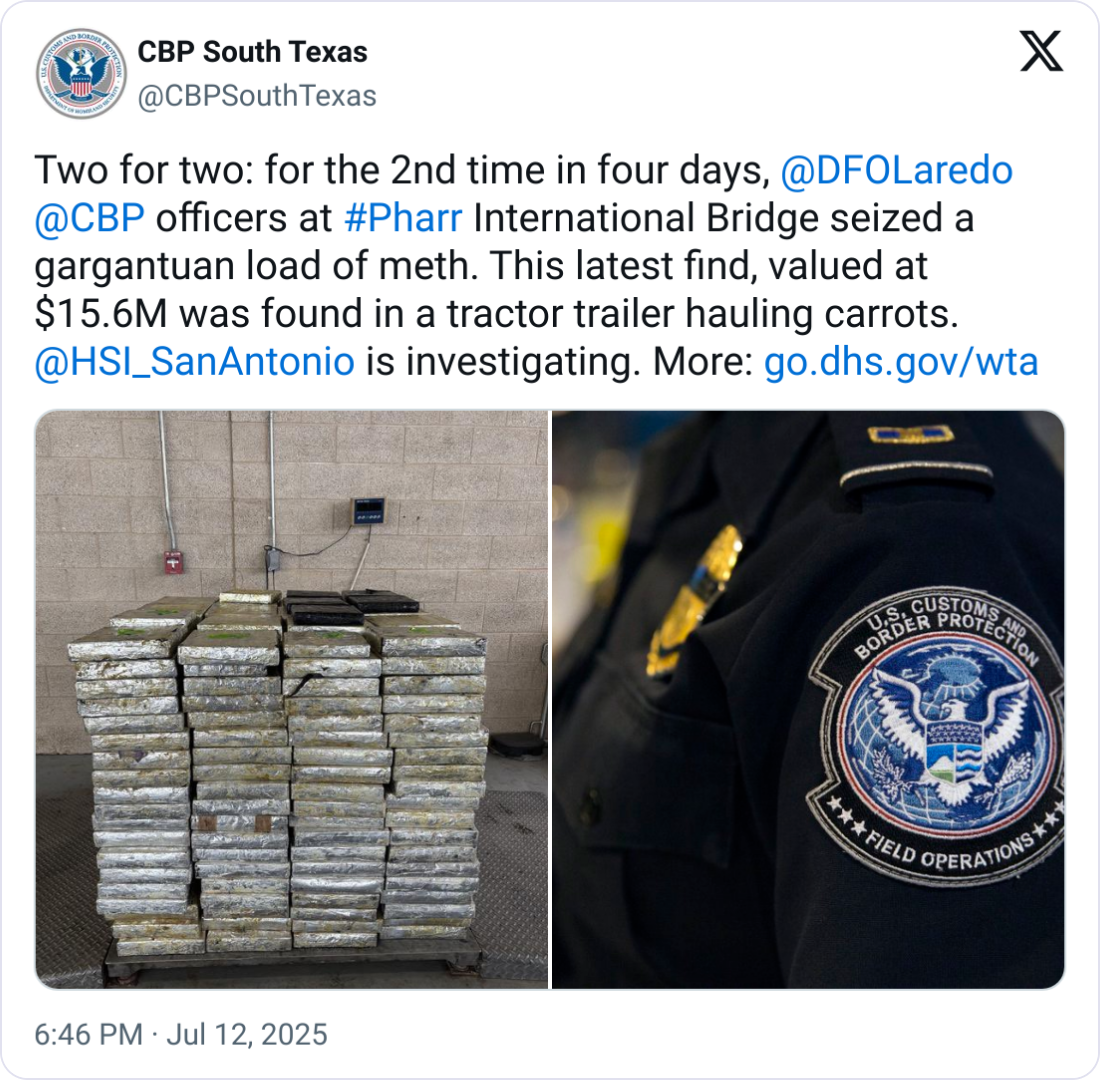1100x1080 pixels.
Task: Click the tweet text mentioning carrots
Action: point(496,314)
